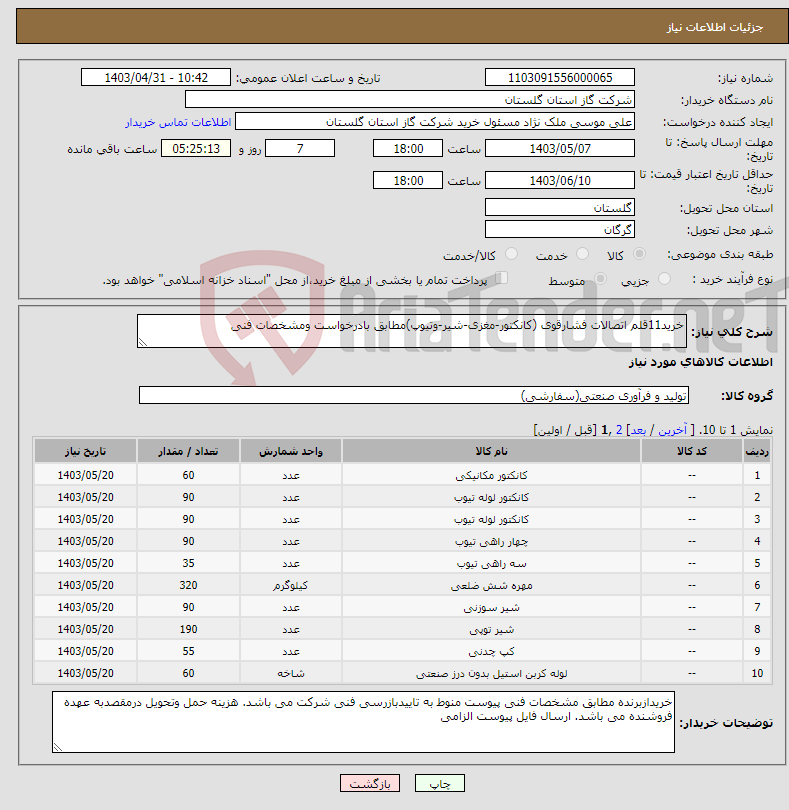The image size is (789, 810).
Task: Select the کپ چدنی item
Action: click(403, 651)
